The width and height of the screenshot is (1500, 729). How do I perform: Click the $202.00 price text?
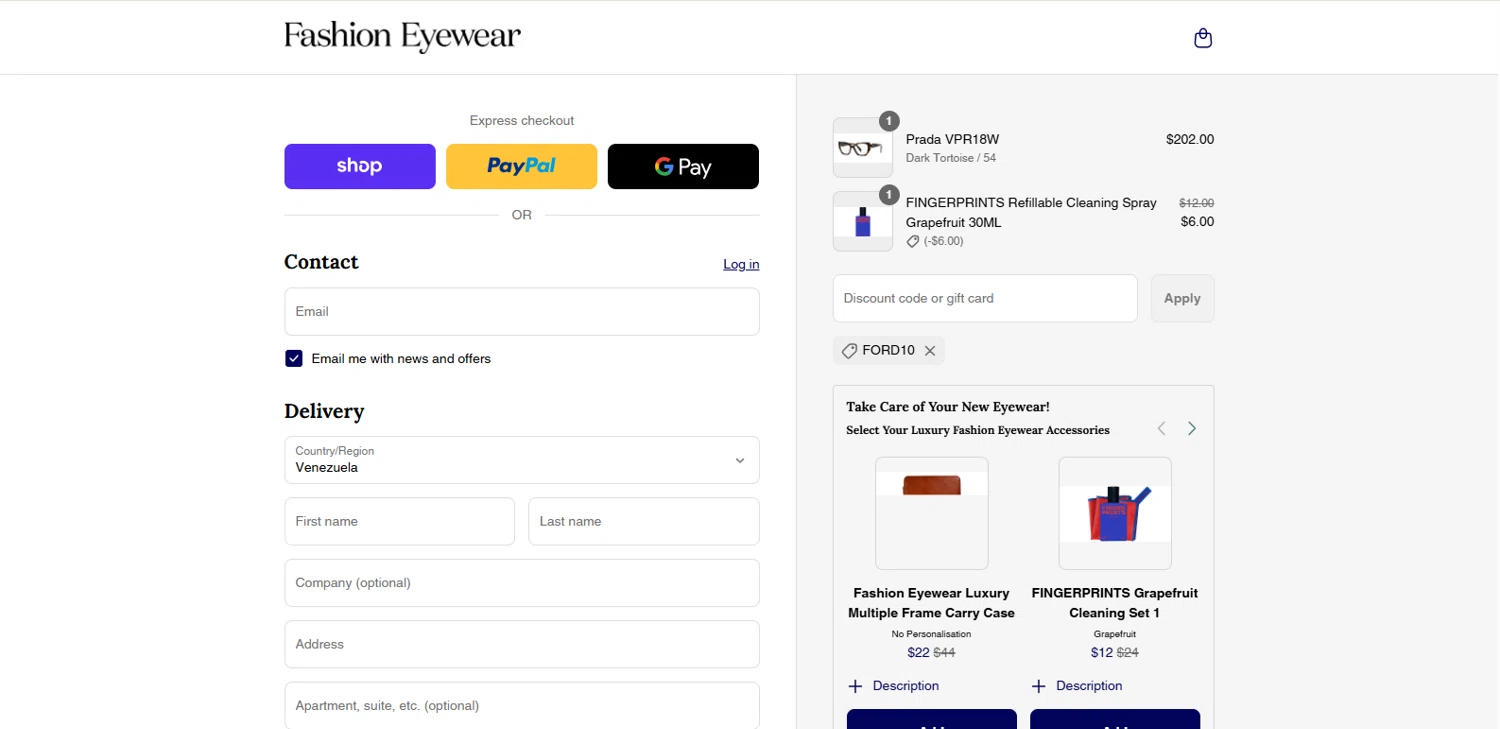point(1190,139)
